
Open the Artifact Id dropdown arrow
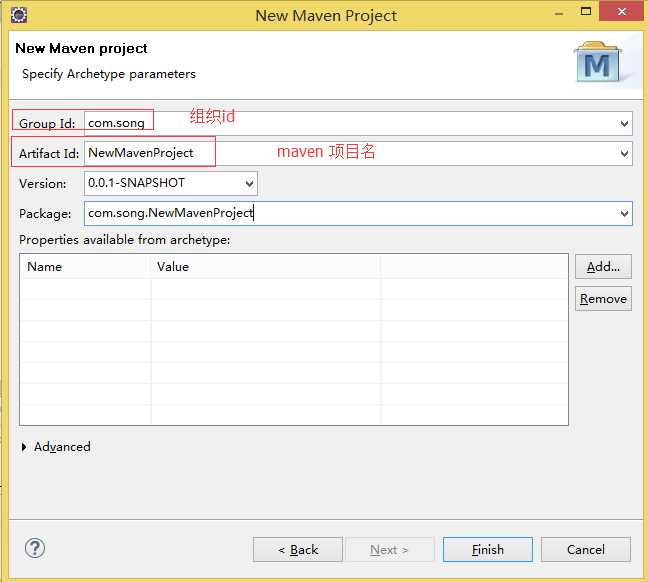pos(624,154)
